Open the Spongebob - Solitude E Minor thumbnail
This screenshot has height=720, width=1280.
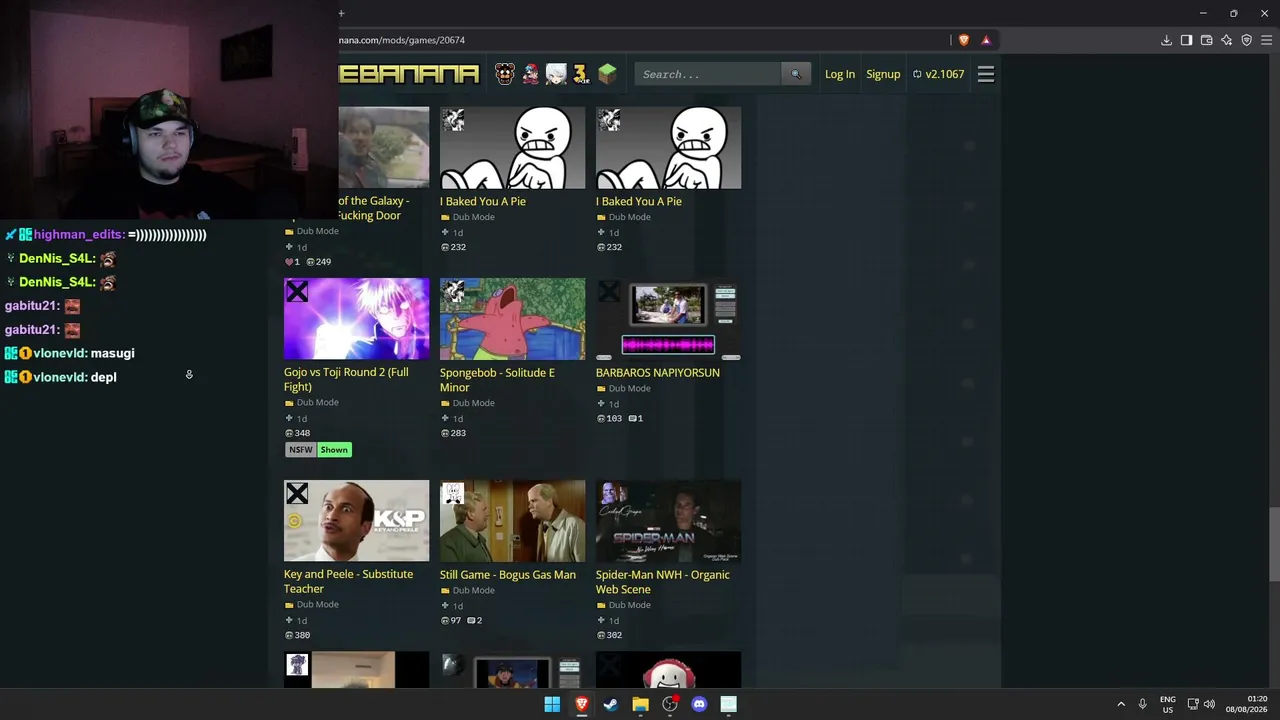(x=513, y=319)
